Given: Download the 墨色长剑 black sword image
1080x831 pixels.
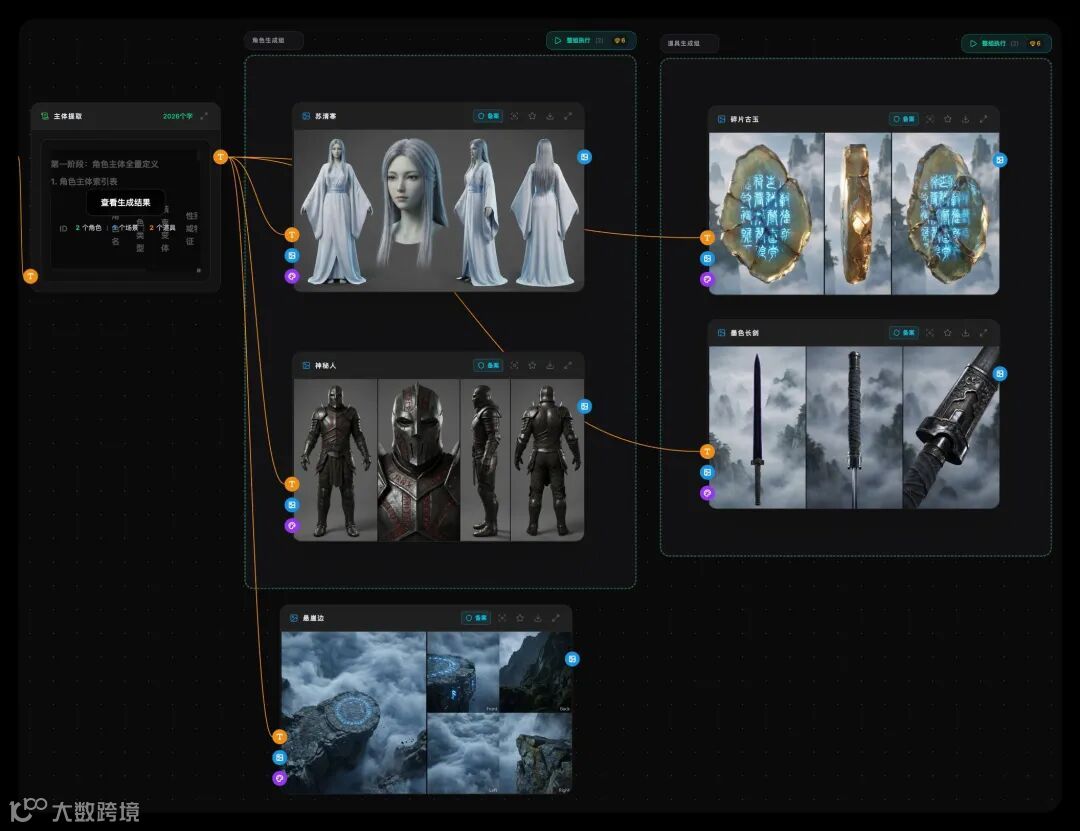Looking at the screenshot, I should pyautogui.click(x=966, y=333).
